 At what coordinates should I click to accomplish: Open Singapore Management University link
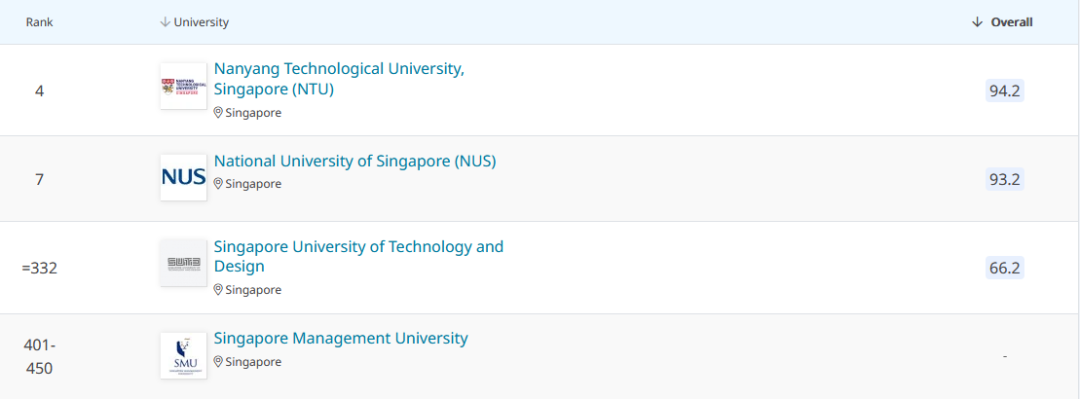click(x=341, y=338)
